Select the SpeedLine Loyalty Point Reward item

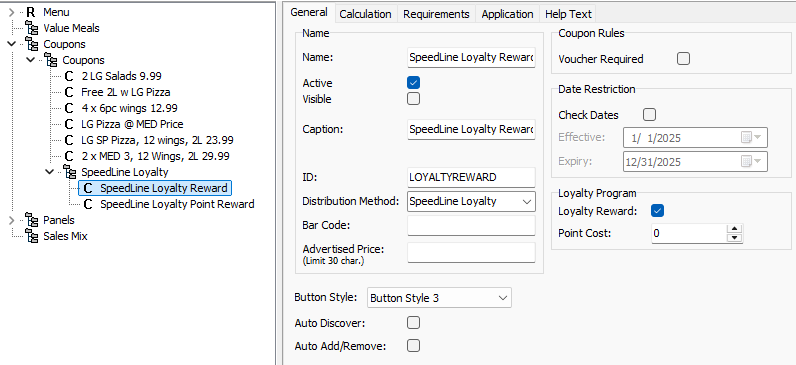coord(177,205)
